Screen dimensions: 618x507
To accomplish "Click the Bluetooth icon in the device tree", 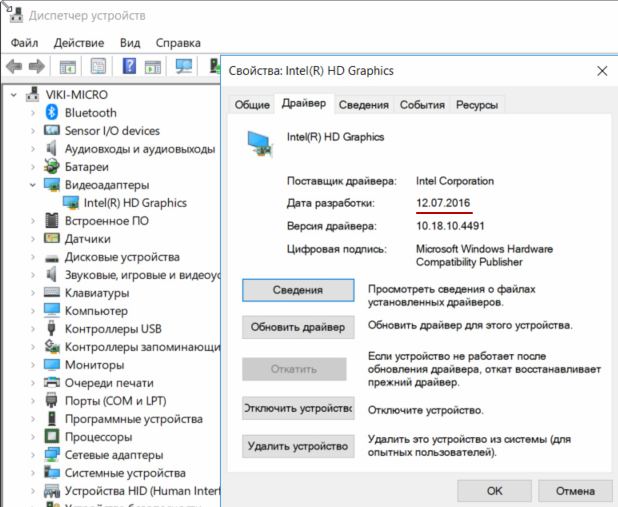I will point(52,112).
